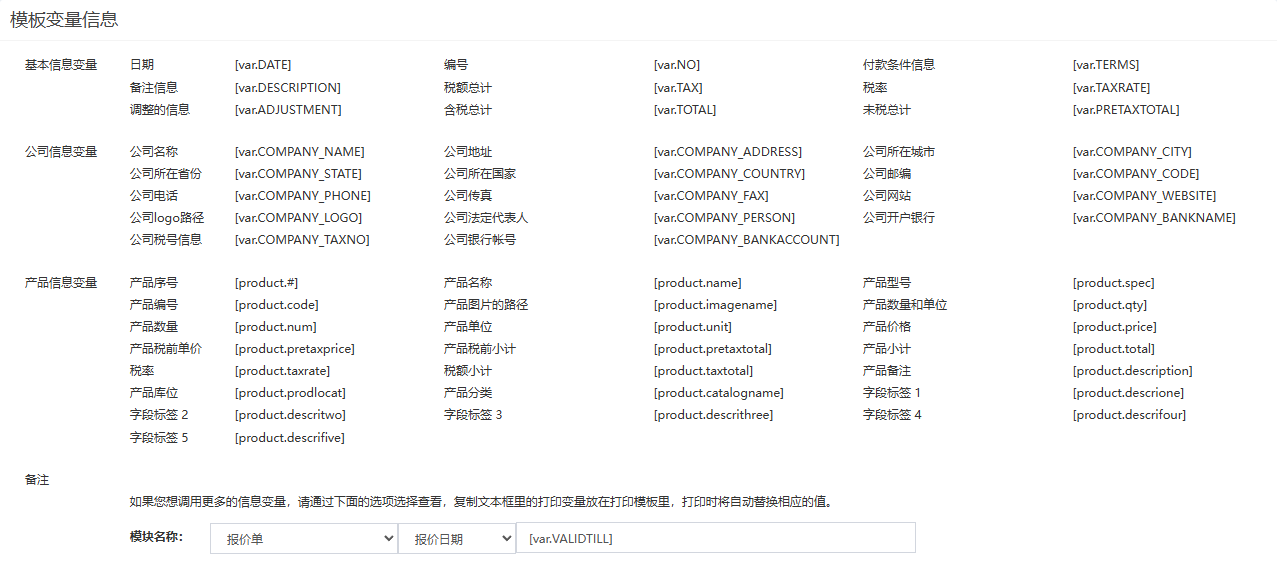Select the [var.TAXRATE] variable text

coord(1112,88)
